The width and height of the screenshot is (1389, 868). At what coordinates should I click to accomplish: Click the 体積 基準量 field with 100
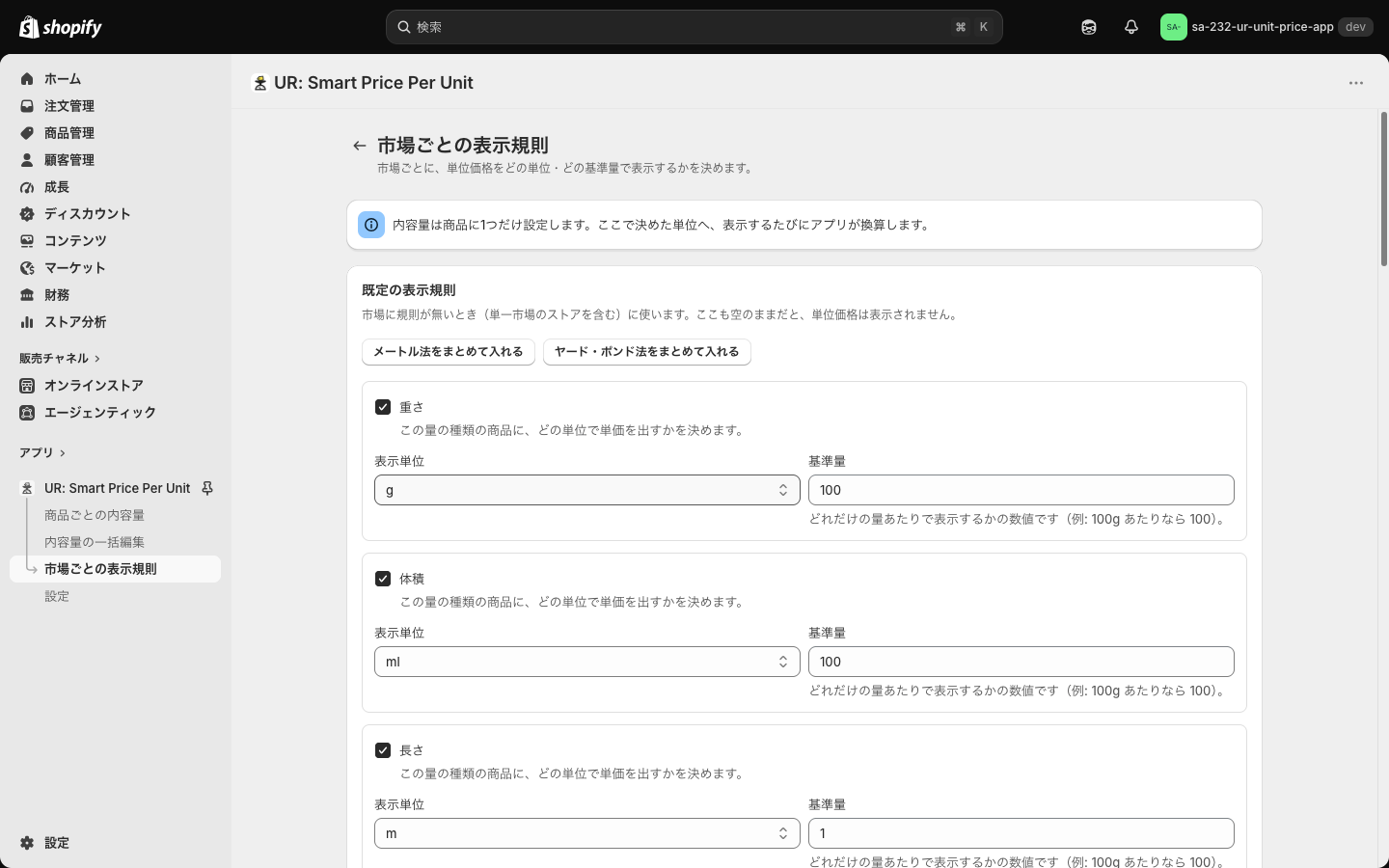pyautogui.click(x=1021, y=662)
